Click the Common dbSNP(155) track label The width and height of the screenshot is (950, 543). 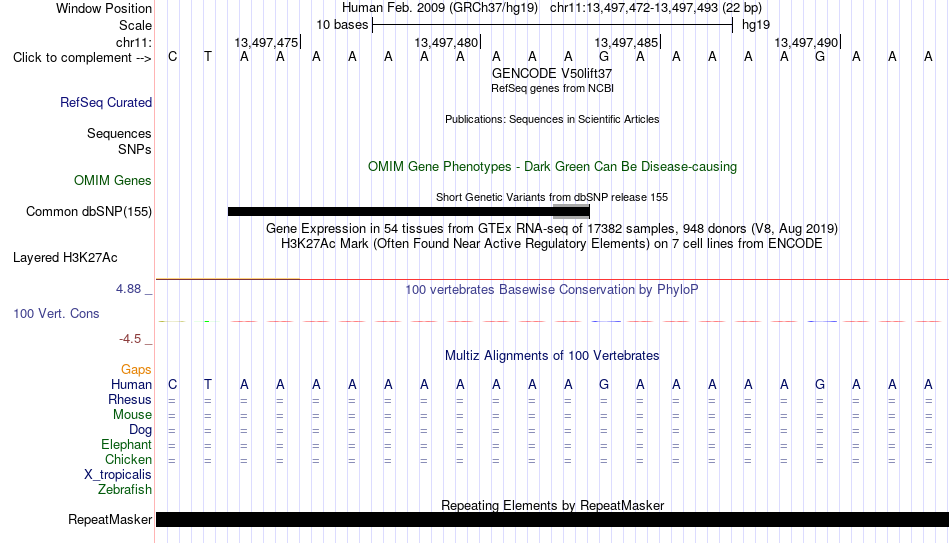tap(89, 212)
